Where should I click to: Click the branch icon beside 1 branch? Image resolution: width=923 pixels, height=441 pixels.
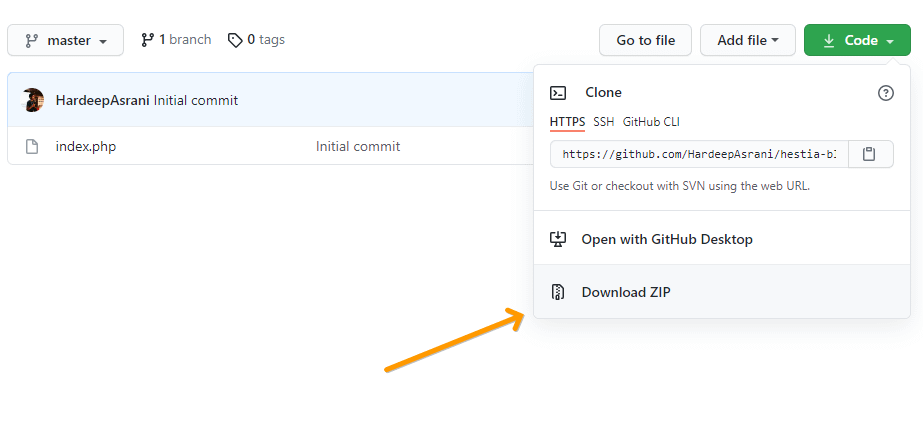pyautogui.click(x=147, y=40)
